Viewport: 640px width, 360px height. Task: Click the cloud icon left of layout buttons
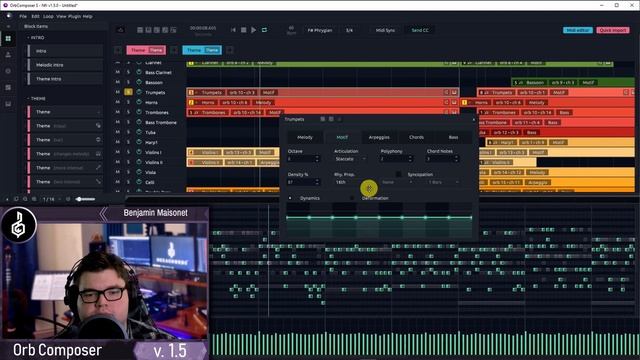click(x=120, y=30)
